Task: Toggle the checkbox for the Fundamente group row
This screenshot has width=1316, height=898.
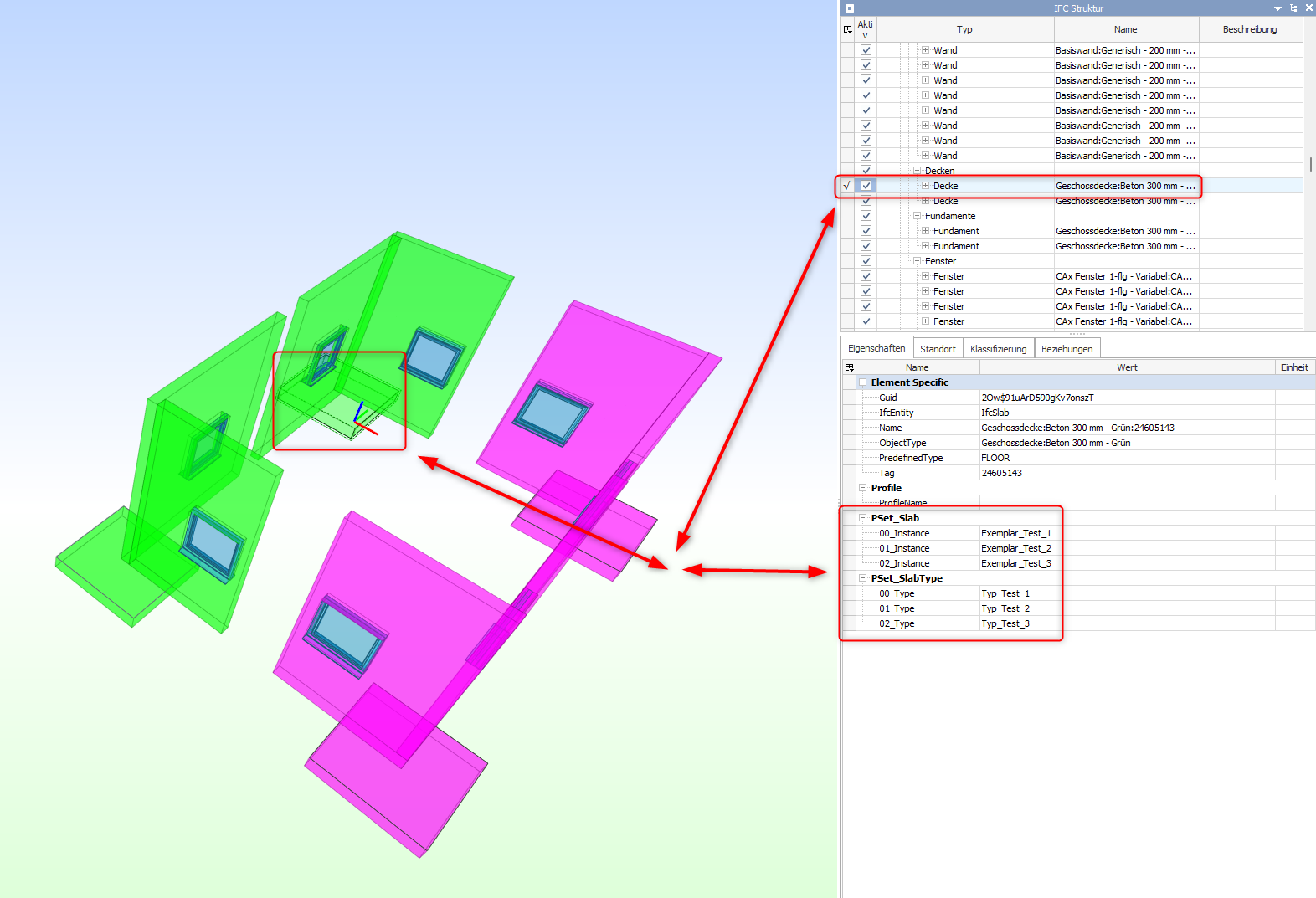Action: pos(866,216)
